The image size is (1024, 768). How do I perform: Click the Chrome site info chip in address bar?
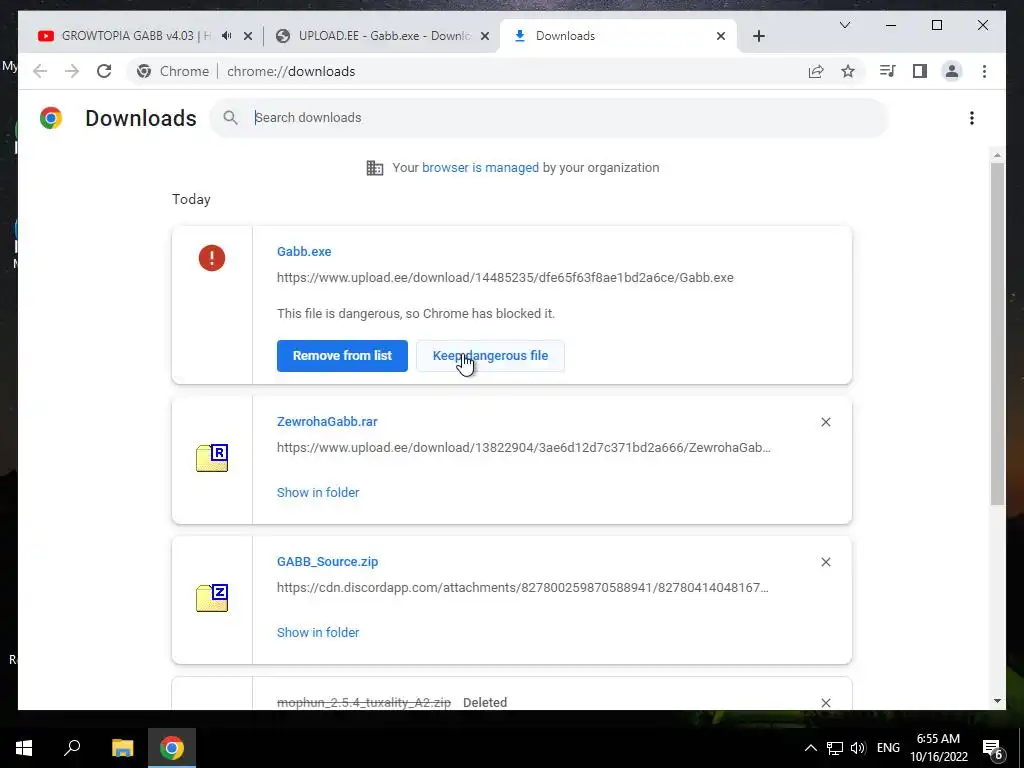click(x=173, y=71)
